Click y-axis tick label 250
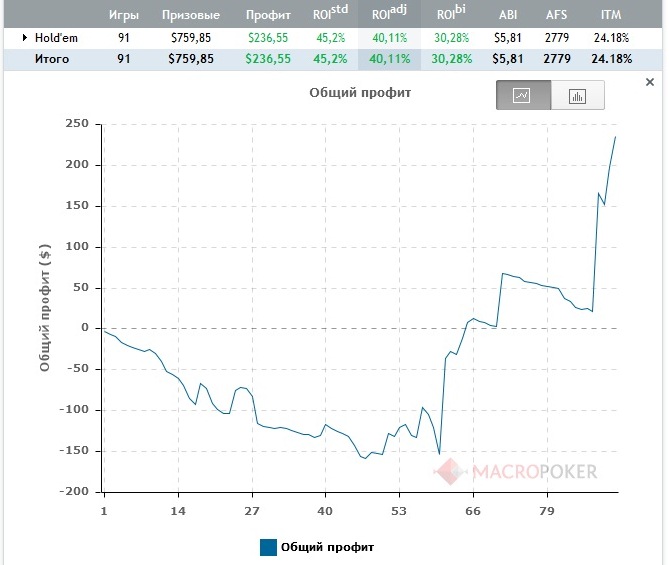Viewport: 669px width, 565px height. (77, 124)
